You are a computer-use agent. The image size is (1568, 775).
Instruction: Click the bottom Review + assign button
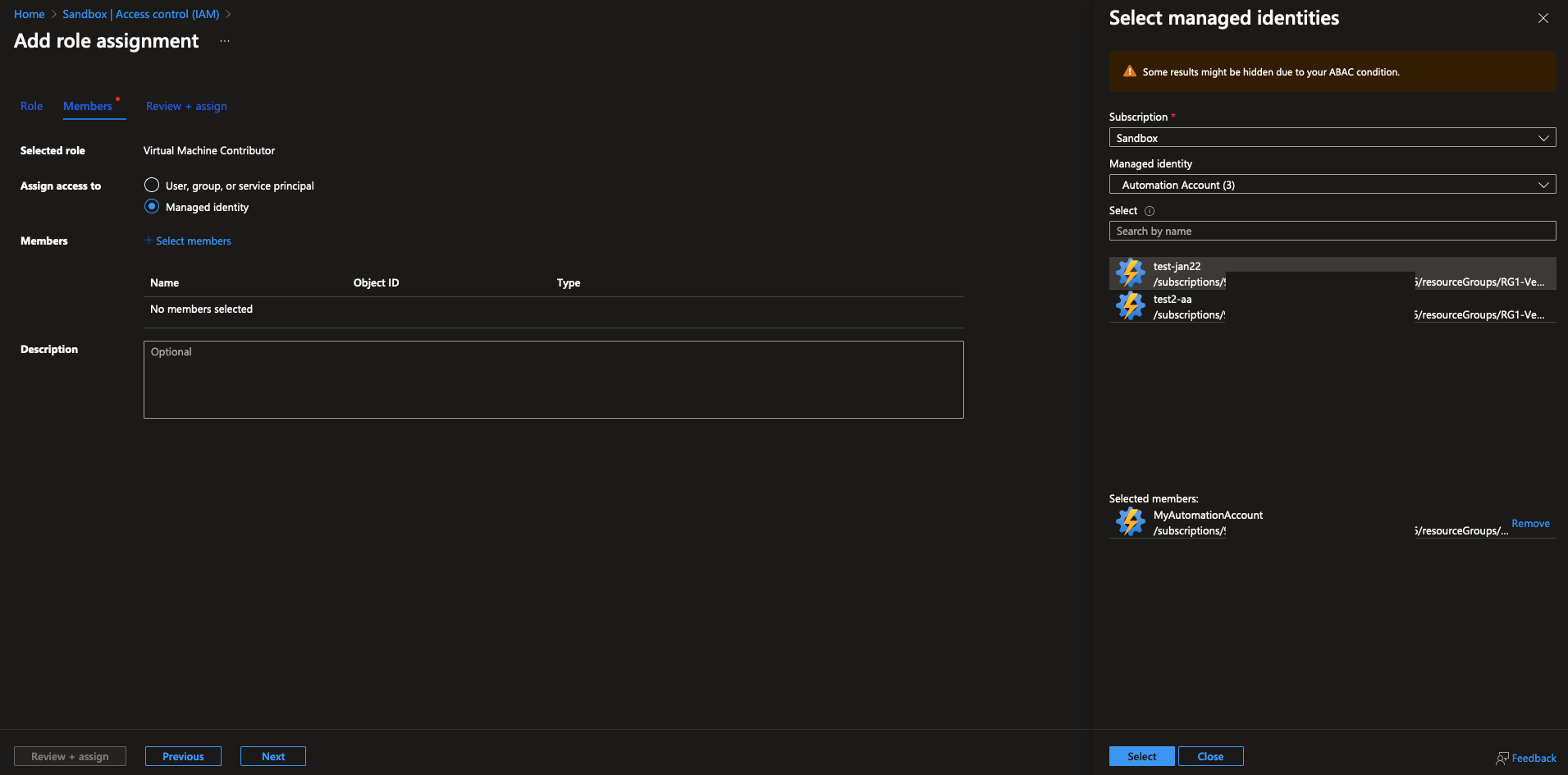(x=70, y=756)
